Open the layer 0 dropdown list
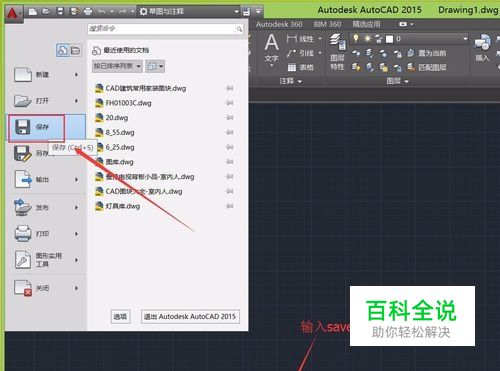The height and width of the screenshot is (371, 500). 465,39
